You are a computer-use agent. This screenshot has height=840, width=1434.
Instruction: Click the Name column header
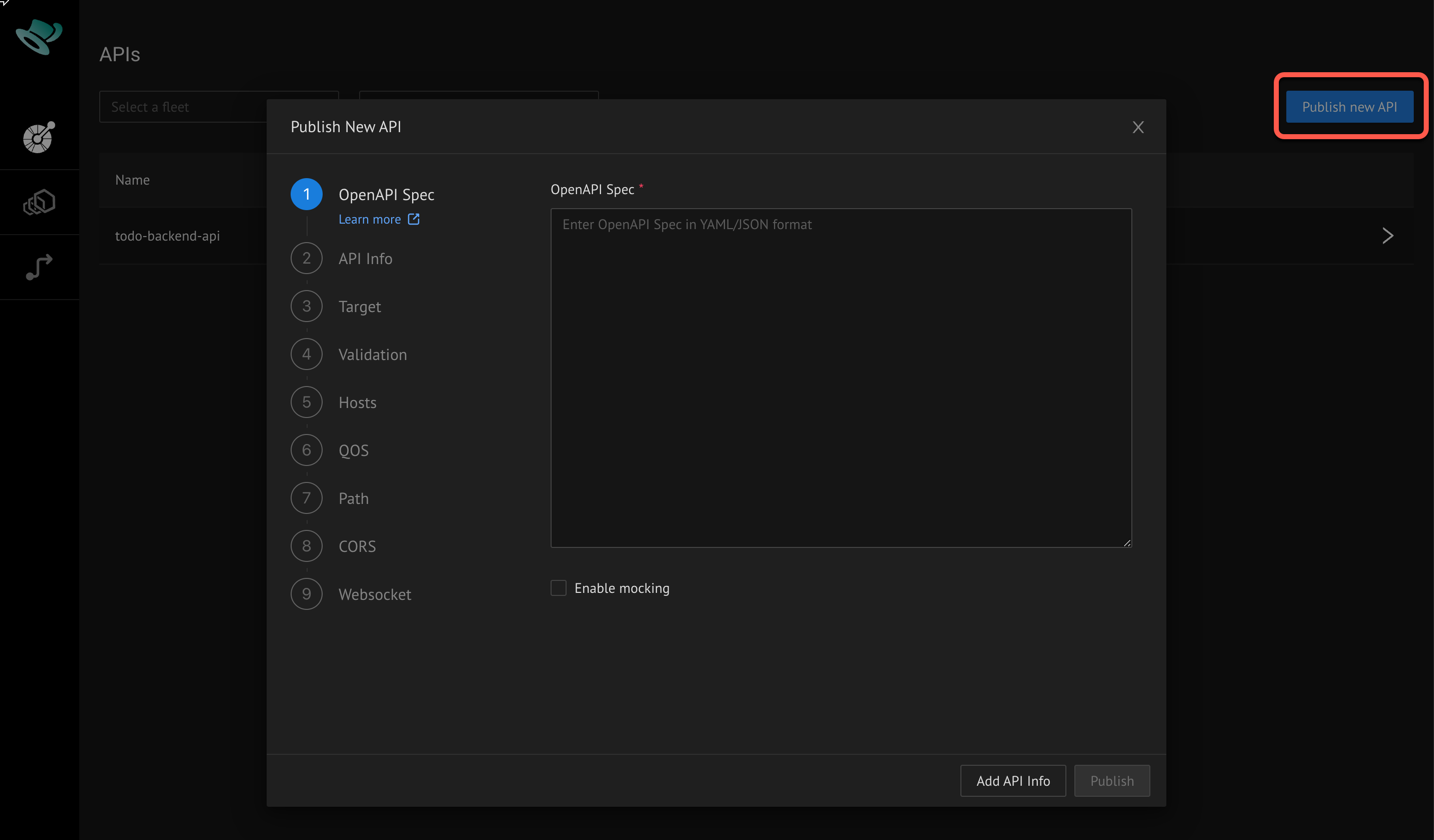(x=132, y=180)
